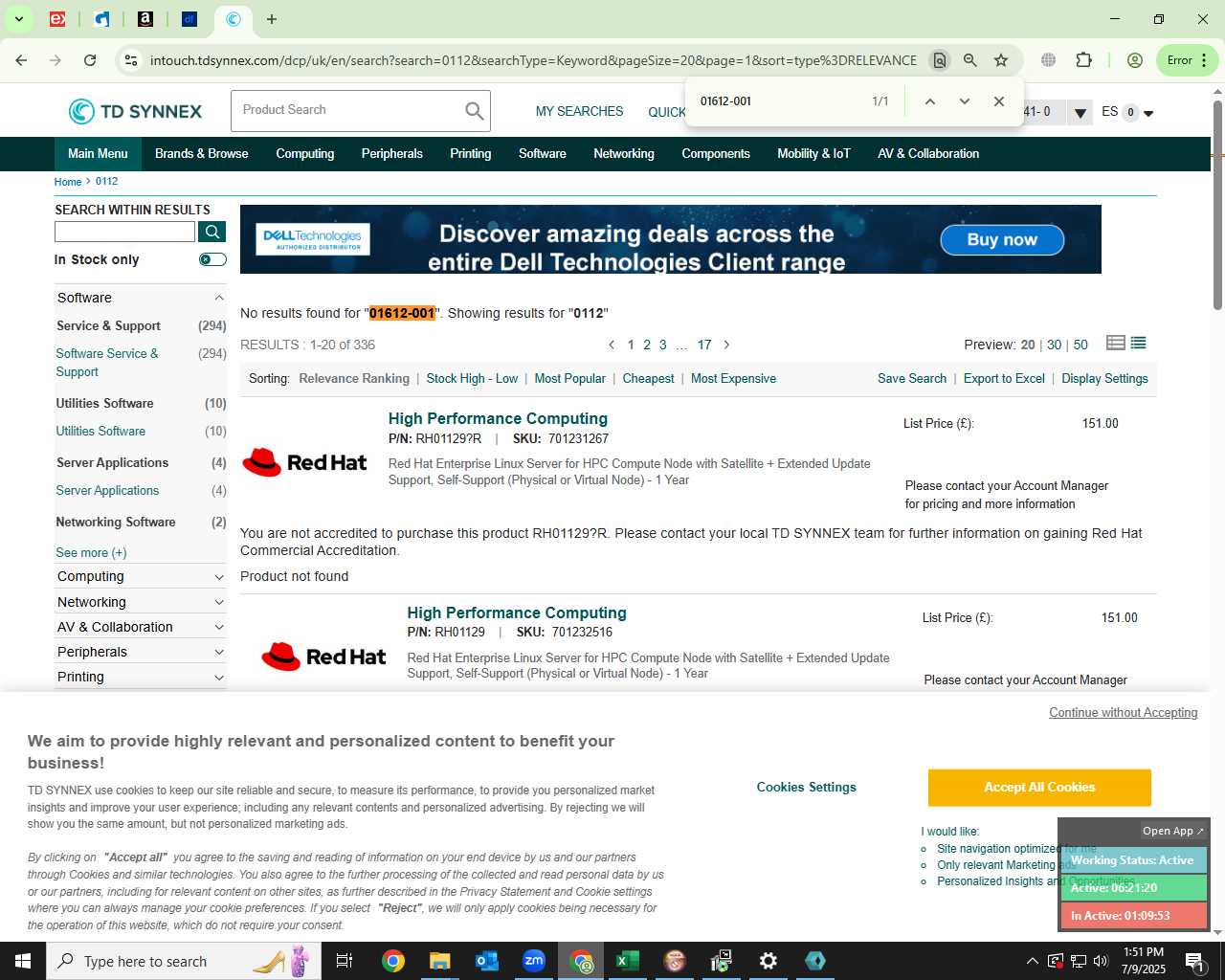1225x980 pixels.
Task: Sort by Most Expensive
Action: tap(733, 379)
